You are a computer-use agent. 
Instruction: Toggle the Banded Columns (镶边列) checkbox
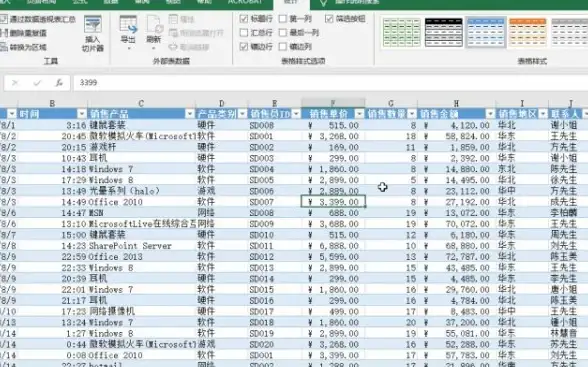[x=283, y=46]
